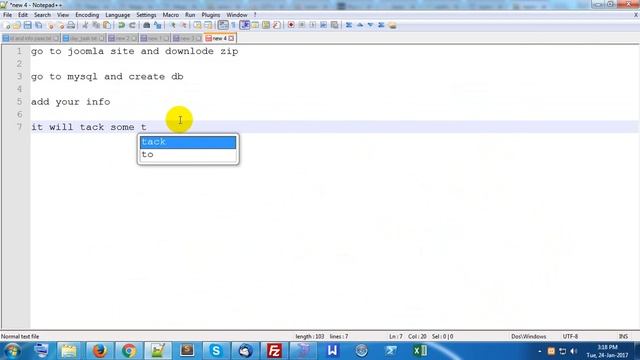
Task: Toggle the Word wrap toolbar button
Action: click(223, 25)
